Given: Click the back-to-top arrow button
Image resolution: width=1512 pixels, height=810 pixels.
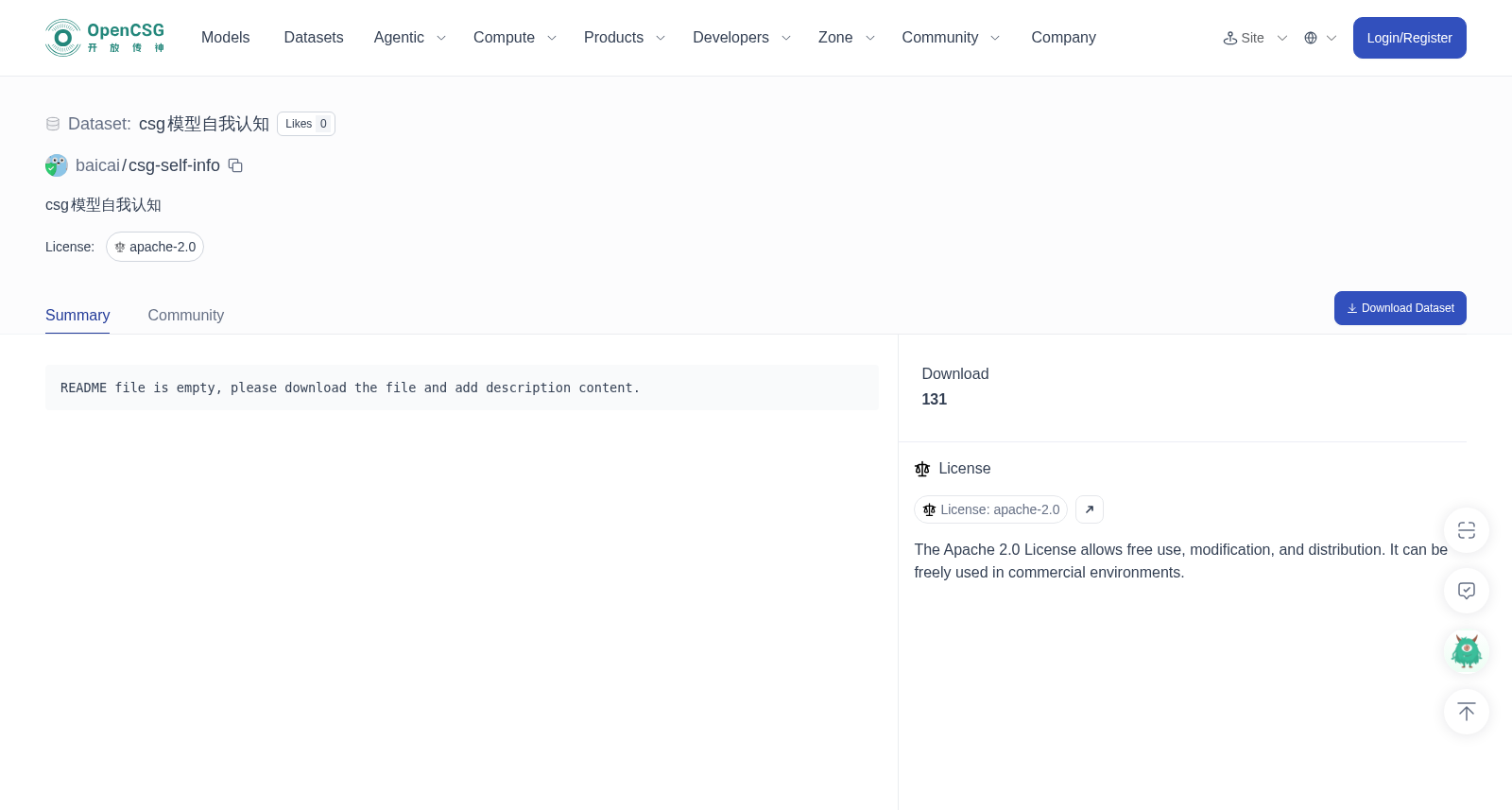Looking at the screenshot, I should [x=1467, y=712].
